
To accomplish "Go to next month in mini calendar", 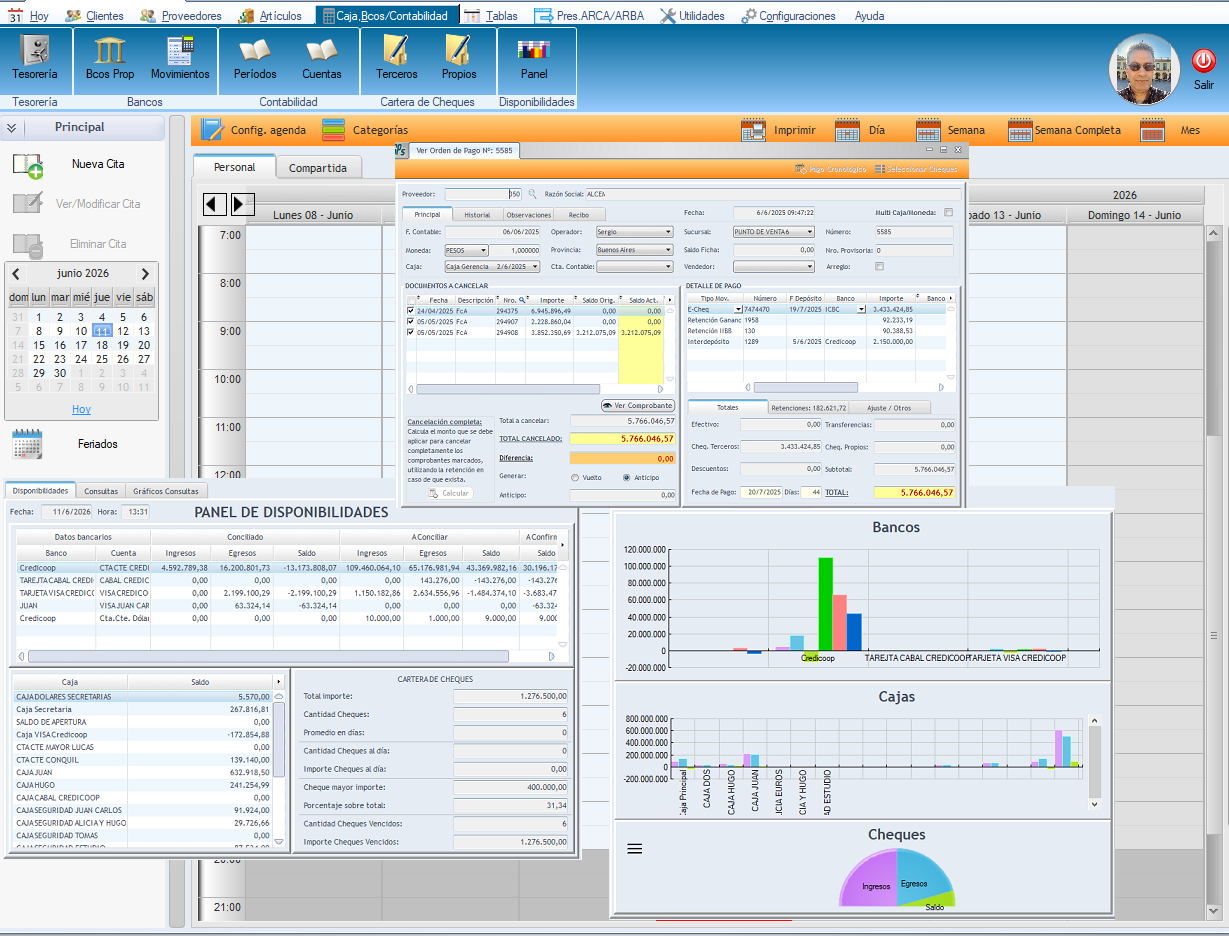I will point(145,273).
